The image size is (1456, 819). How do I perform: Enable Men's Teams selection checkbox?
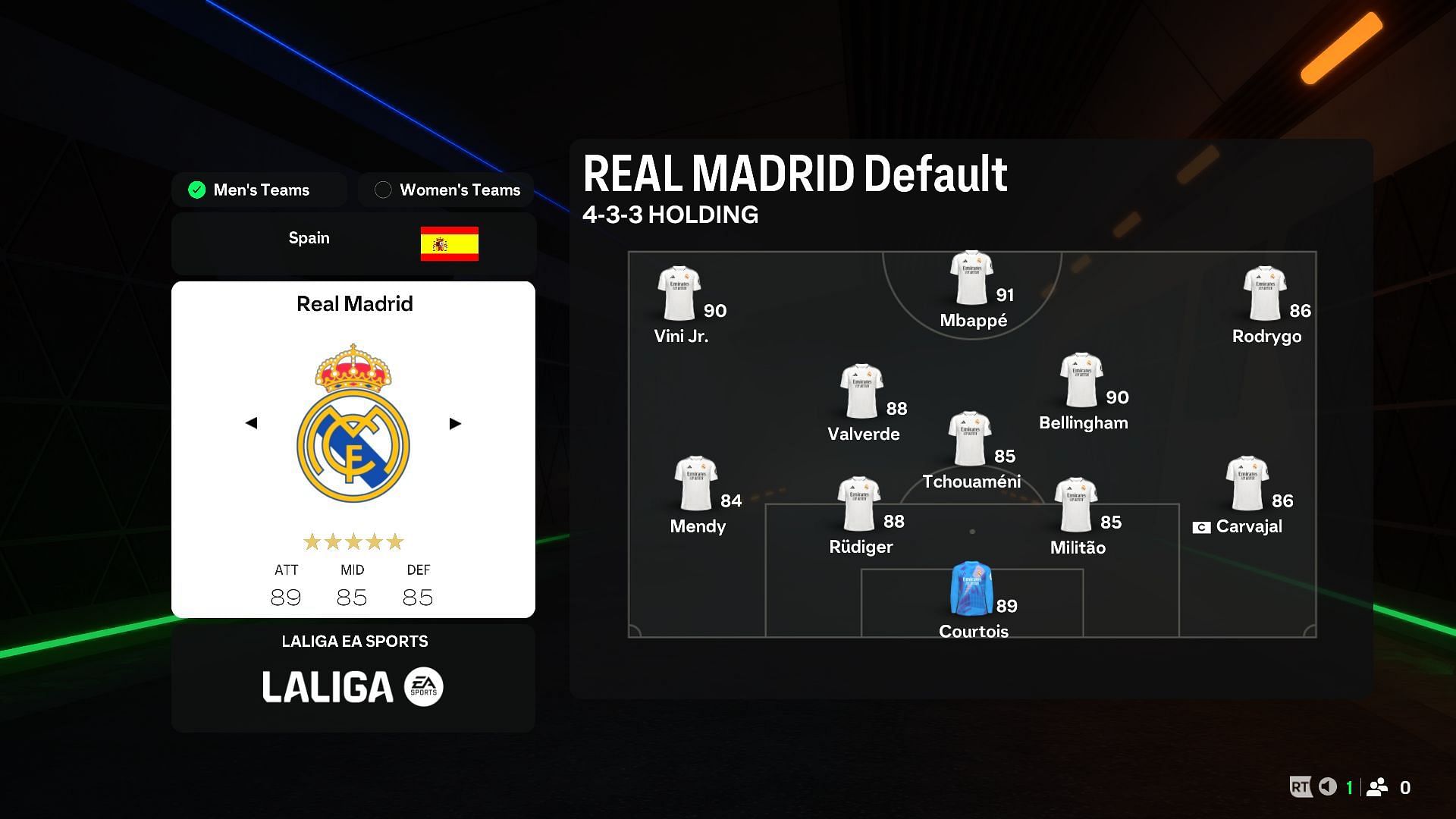[x=196, y=189]
